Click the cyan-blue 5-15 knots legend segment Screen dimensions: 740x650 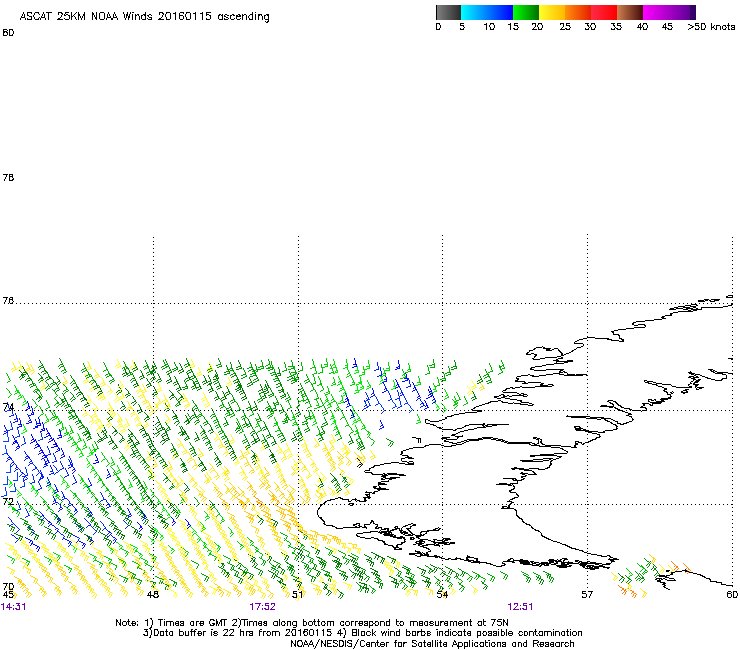[487, 12]
